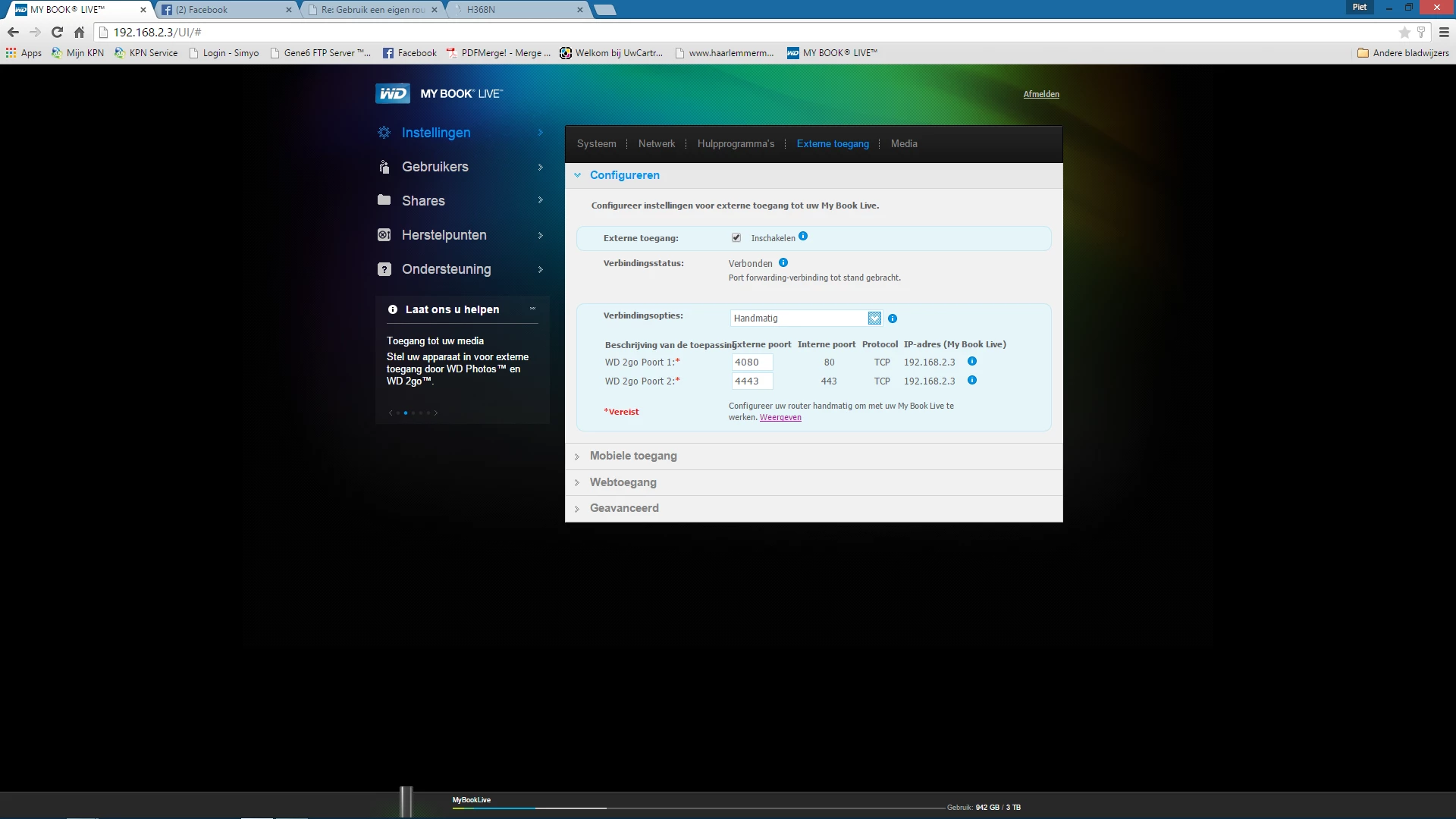Click the Afmelden link

1041,94
